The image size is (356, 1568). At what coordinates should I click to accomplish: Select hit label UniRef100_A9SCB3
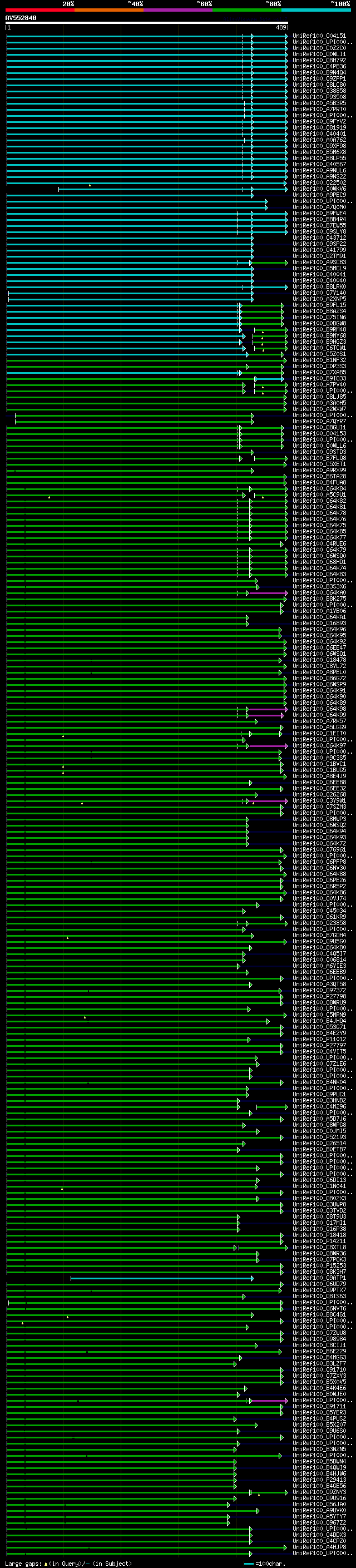pos(319,263)
